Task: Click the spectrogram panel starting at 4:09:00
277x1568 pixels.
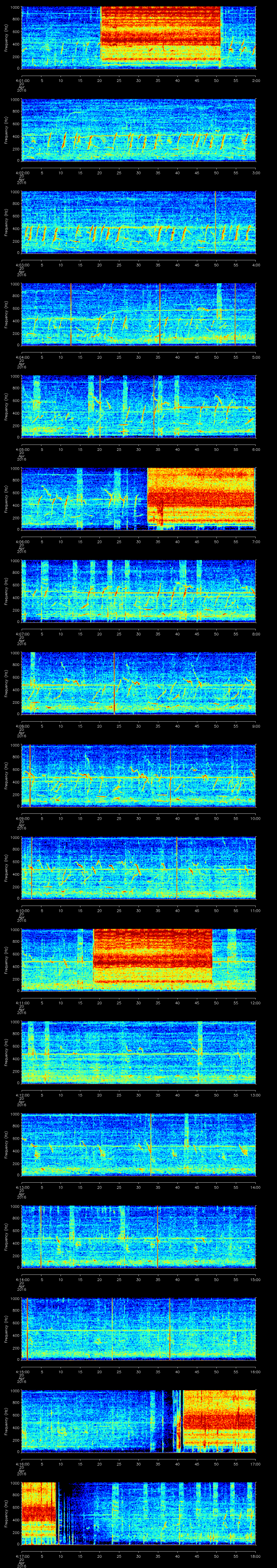Action: (139, 775)
